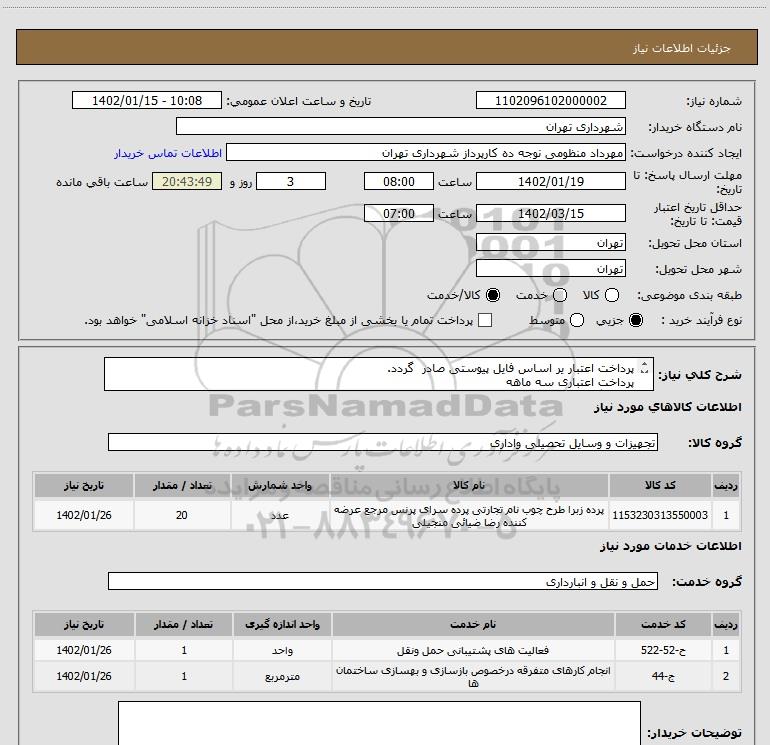Click the نام کالا column header

coord(469,485)
